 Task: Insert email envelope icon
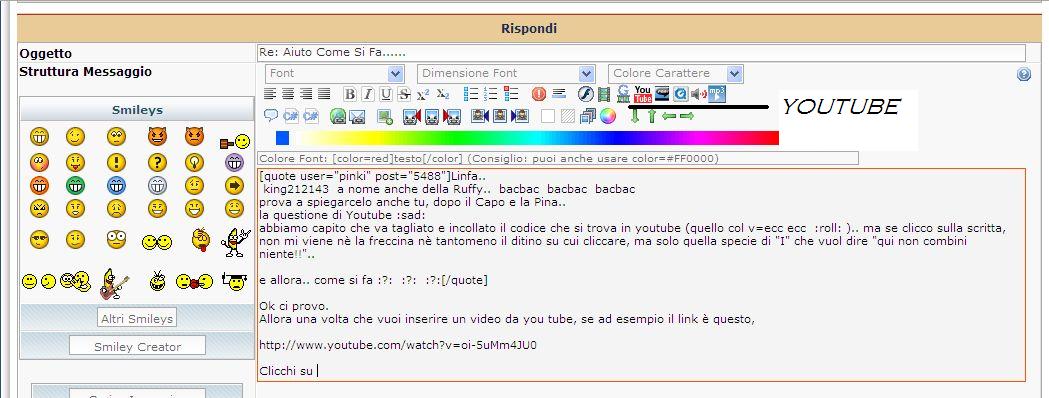tap(357, 116)
